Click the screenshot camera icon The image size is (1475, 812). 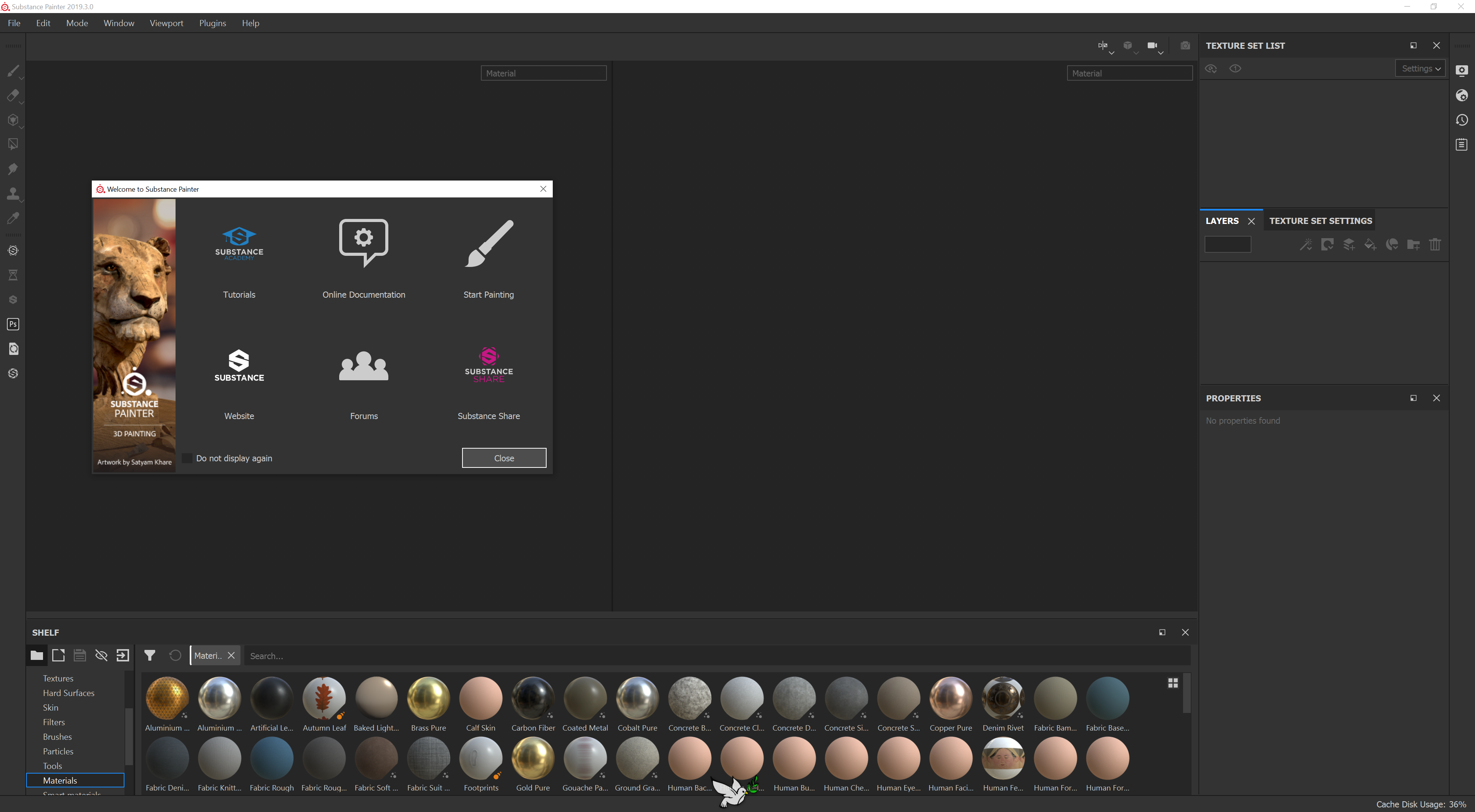[1185, 45]
